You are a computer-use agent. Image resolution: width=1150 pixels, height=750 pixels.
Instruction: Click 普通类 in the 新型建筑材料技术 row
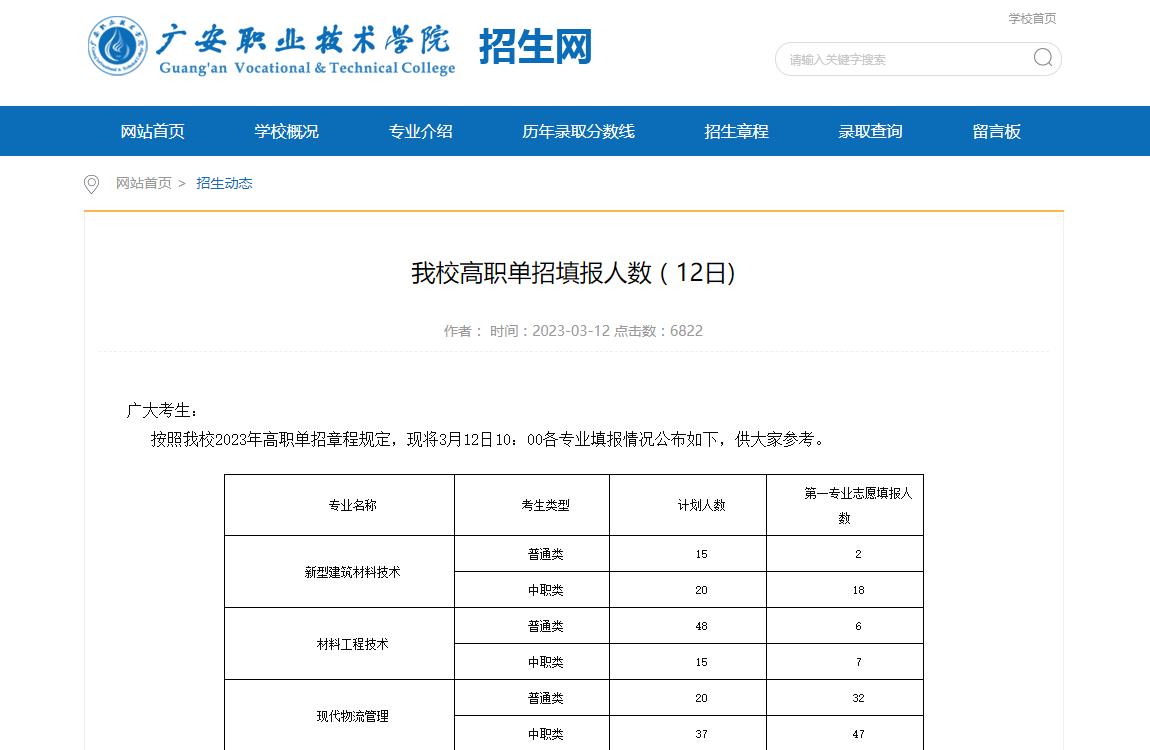coord(532,554)
